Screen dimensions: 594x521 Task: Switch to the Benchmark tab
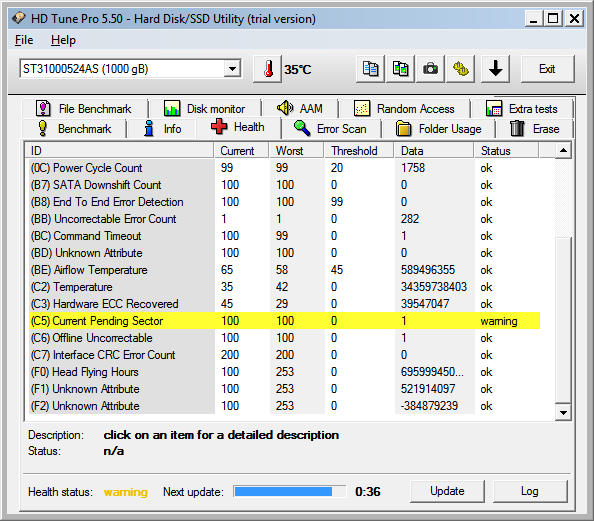(74, 129)
